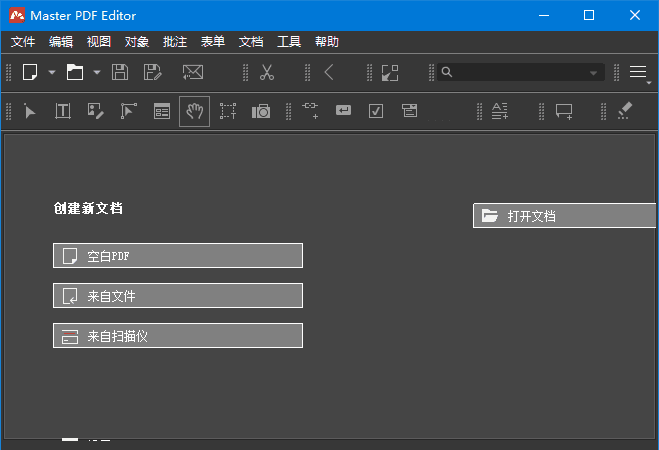Click the add comment note icon

click(564, 111)
